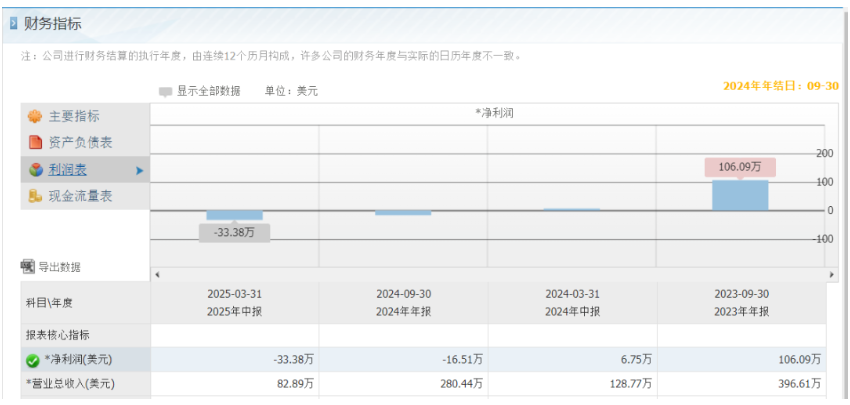Click the pie chart icon for 利润表

35,170
